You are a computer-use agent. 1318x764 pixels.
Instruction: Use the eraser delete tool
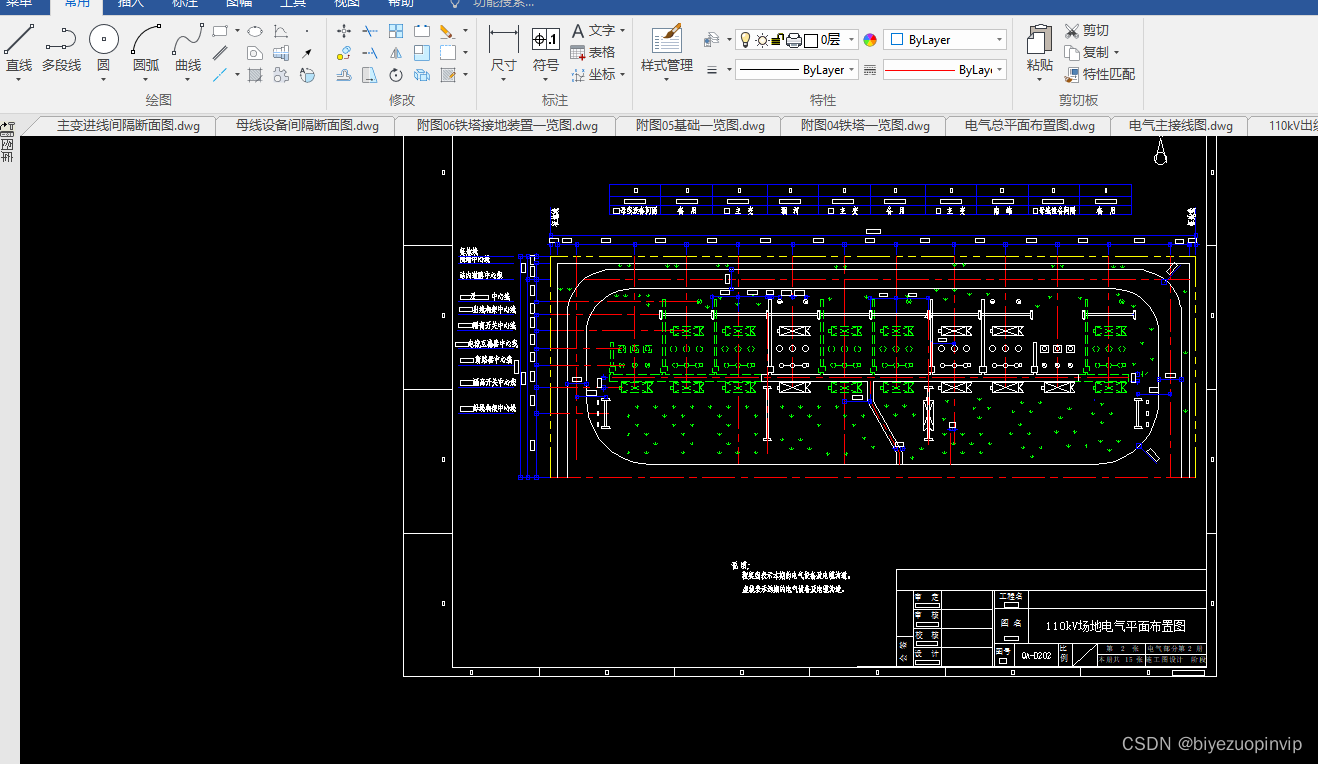pos(446,31)
